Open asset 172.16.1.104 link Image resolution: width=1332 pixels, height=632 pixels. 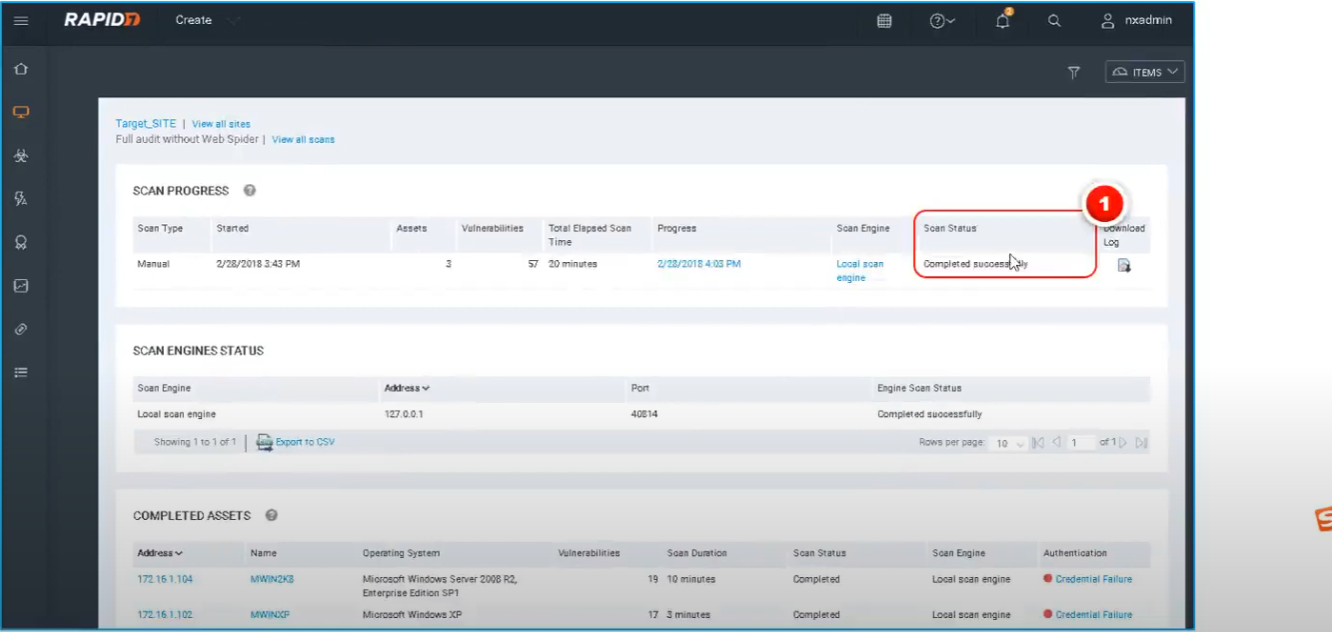pyautogui.click(x=166, y=579)
